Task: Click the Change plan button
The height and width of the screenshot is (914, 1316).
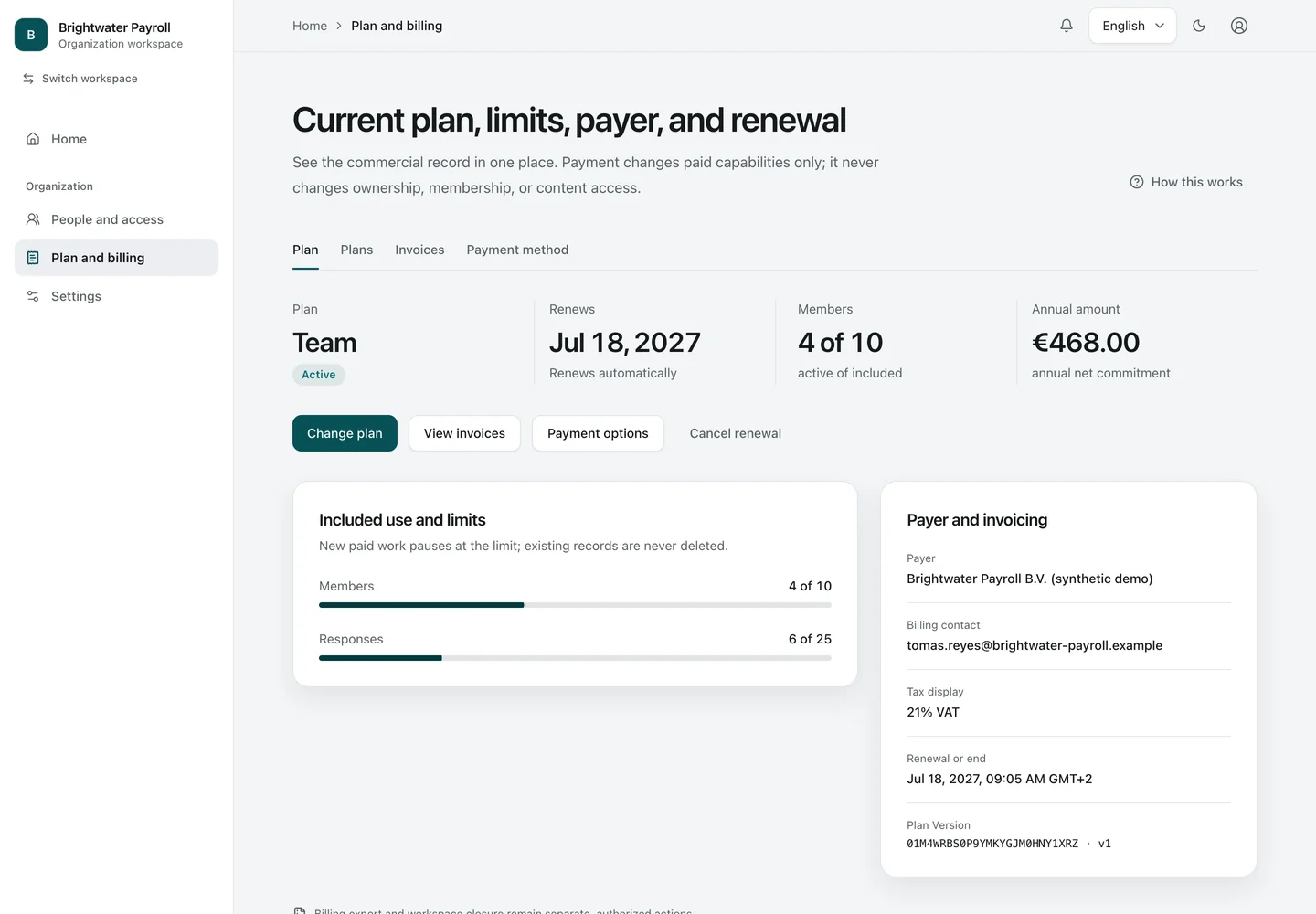Action: (345, 433)
